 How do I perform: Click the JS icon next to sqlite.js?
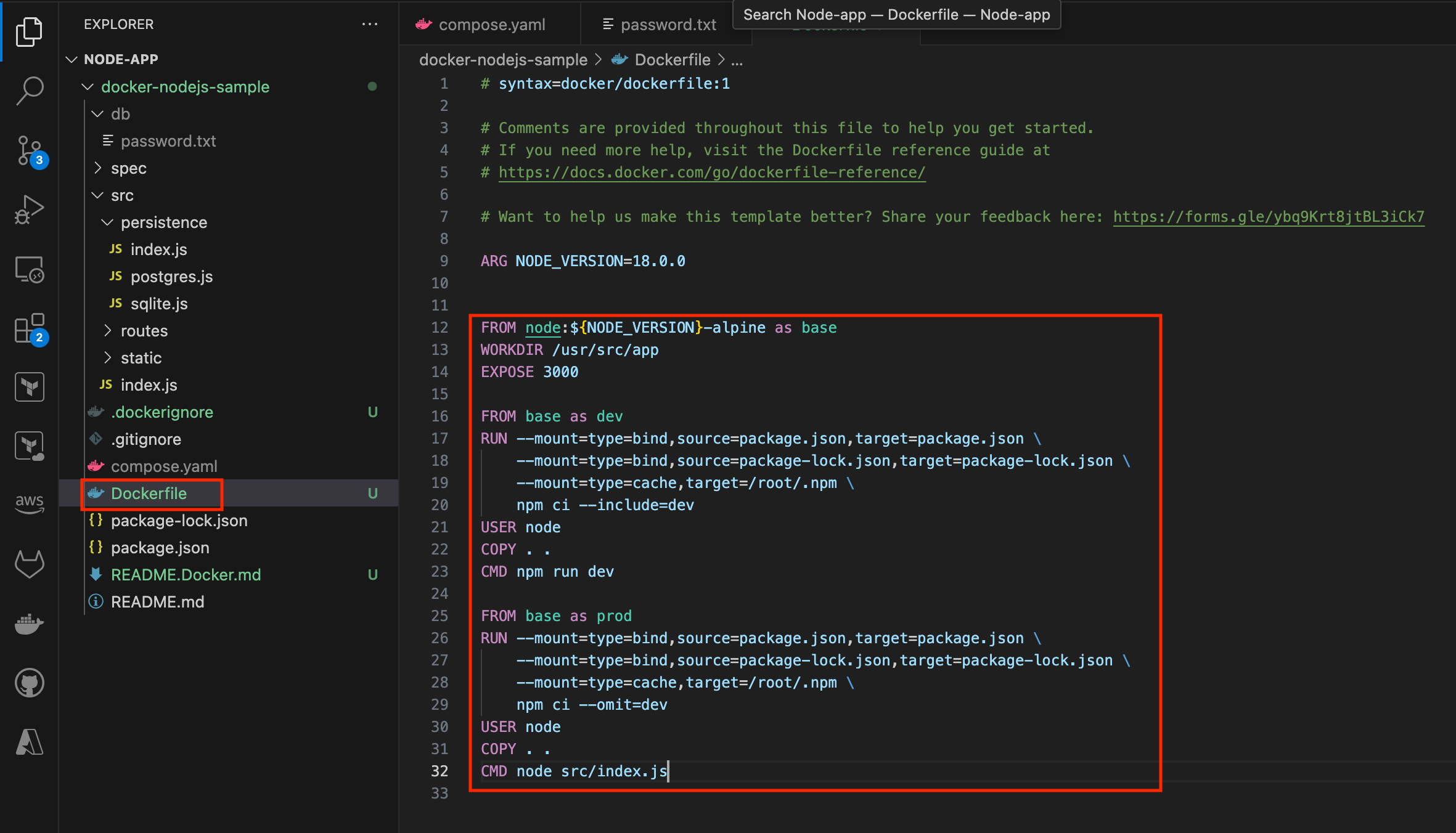pos(115,303)
